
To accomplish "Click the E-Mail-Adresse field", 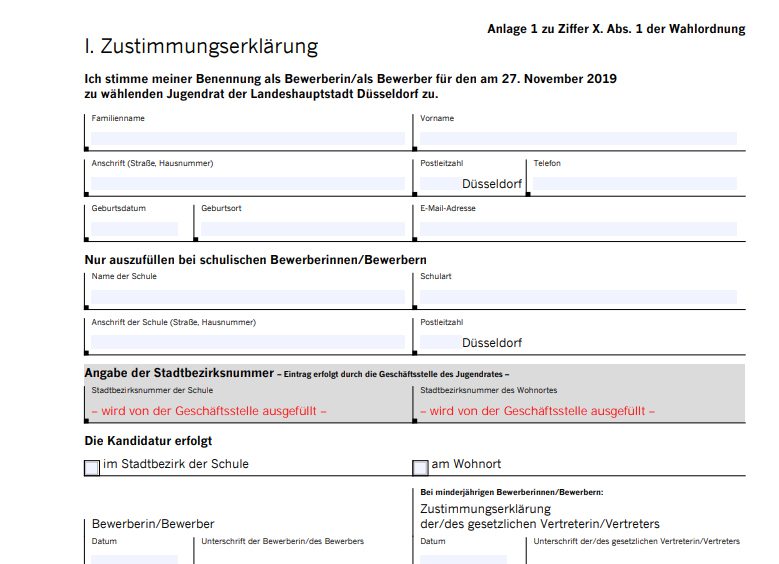I will [577, 229].
